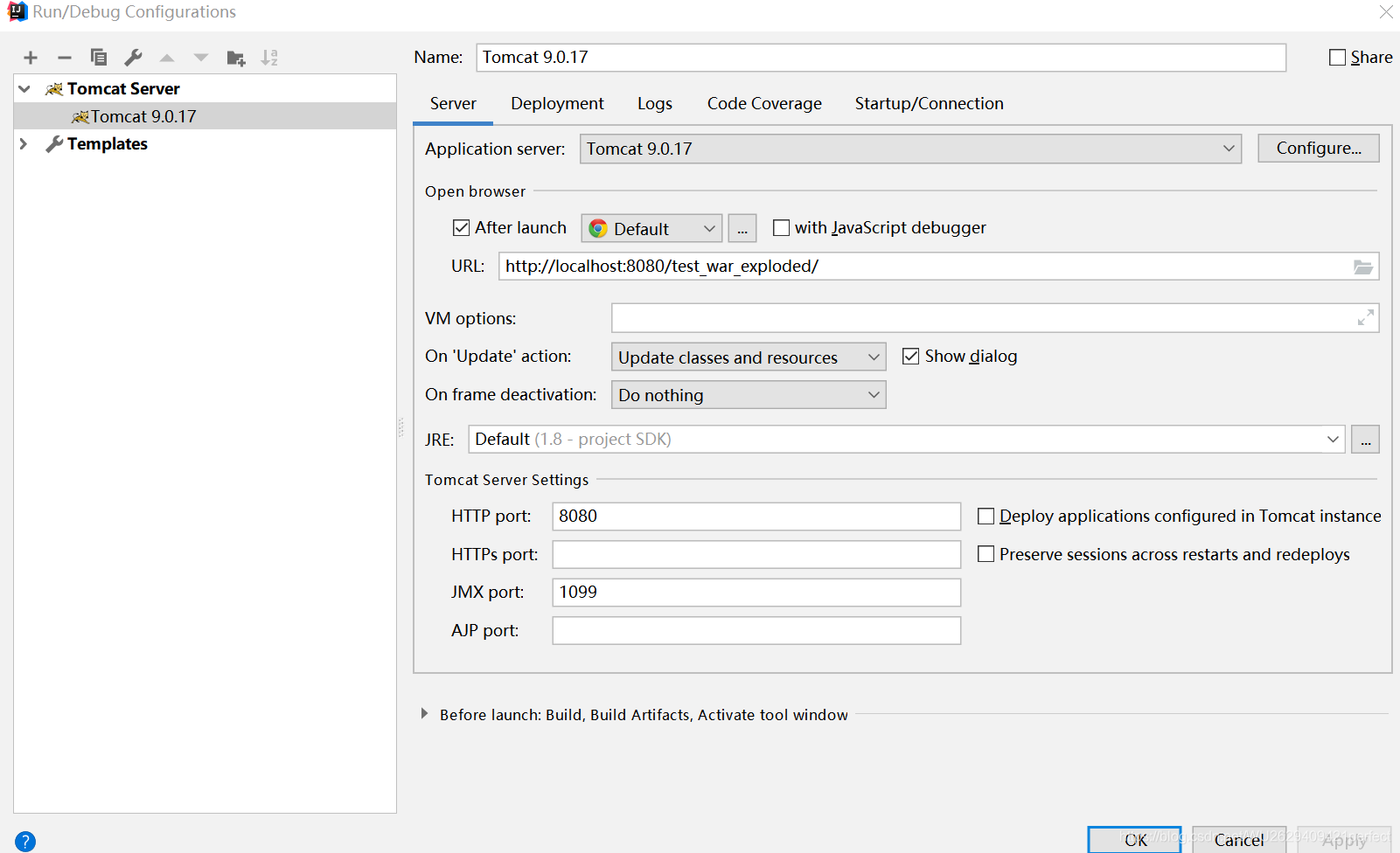The width and height of the screenshot is (1400, 853).
Task: Select Tomcat 9.0.17 in the tree
Action: [205, 116]
